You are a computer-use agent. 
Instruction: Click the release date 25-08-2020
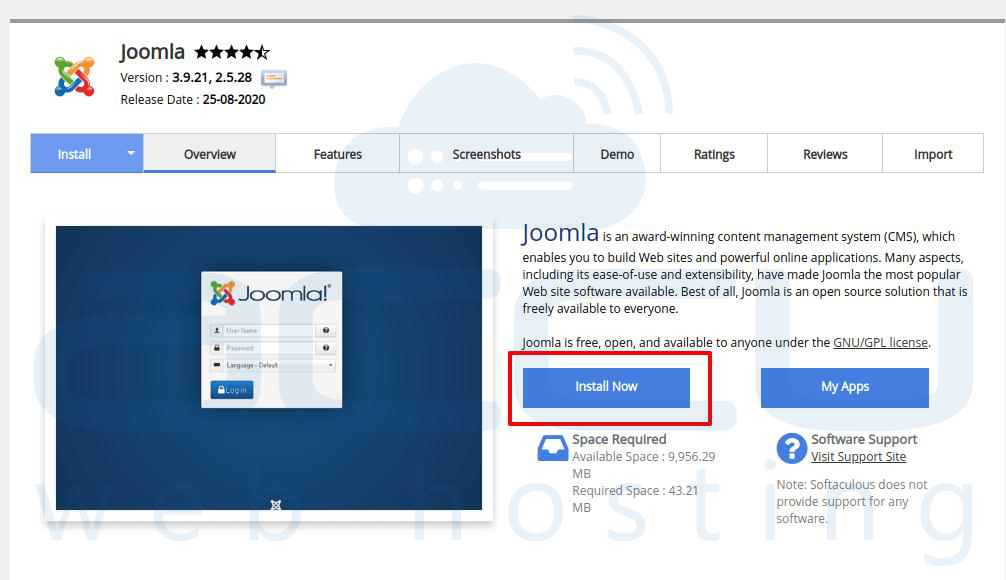tap(234, 99)
